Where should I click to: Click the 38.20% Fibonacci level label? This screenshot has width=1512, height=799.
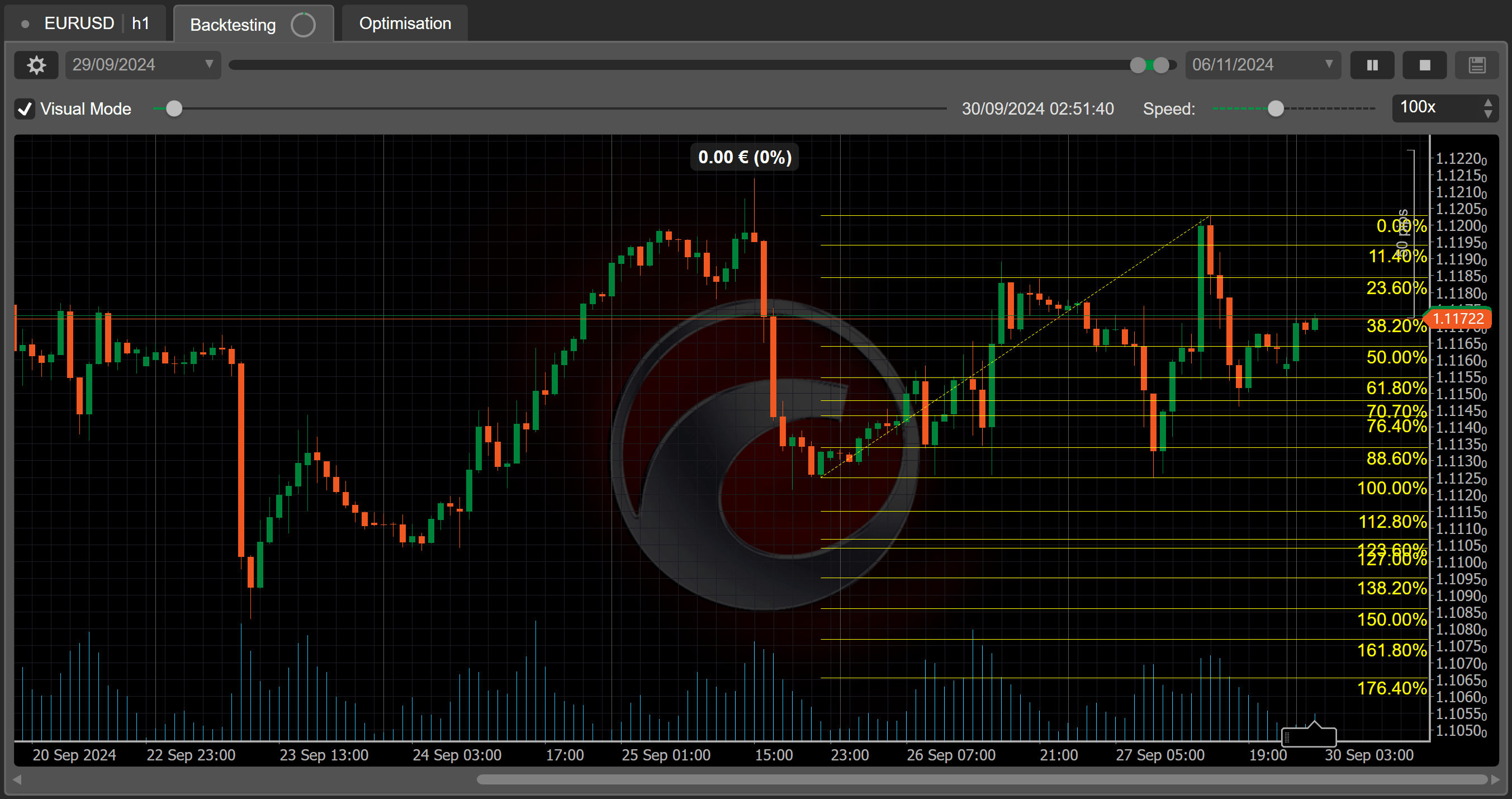[1396, 326]
